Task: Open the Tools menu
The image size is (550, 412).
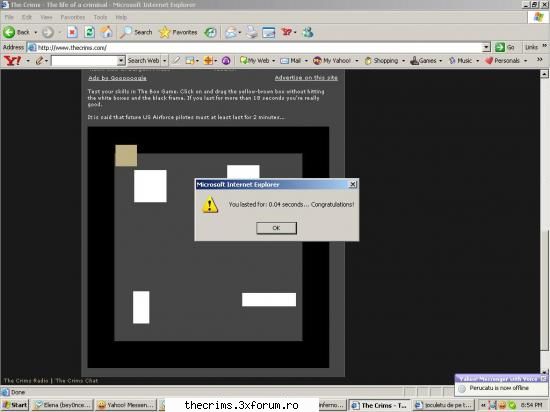Action: pos(100,17)
